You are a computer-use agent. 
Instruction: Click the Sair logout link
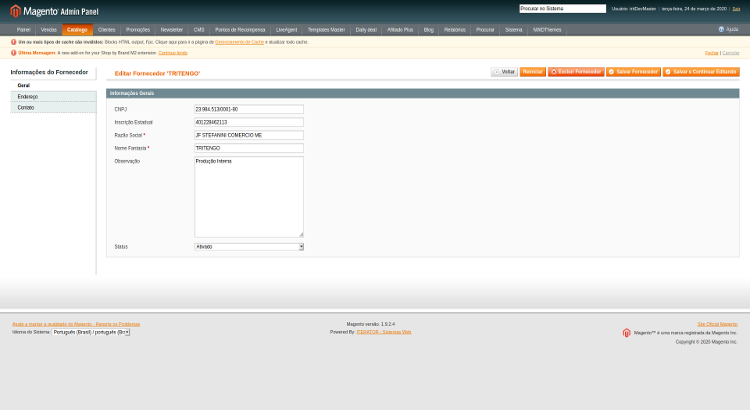click(736, 9)
